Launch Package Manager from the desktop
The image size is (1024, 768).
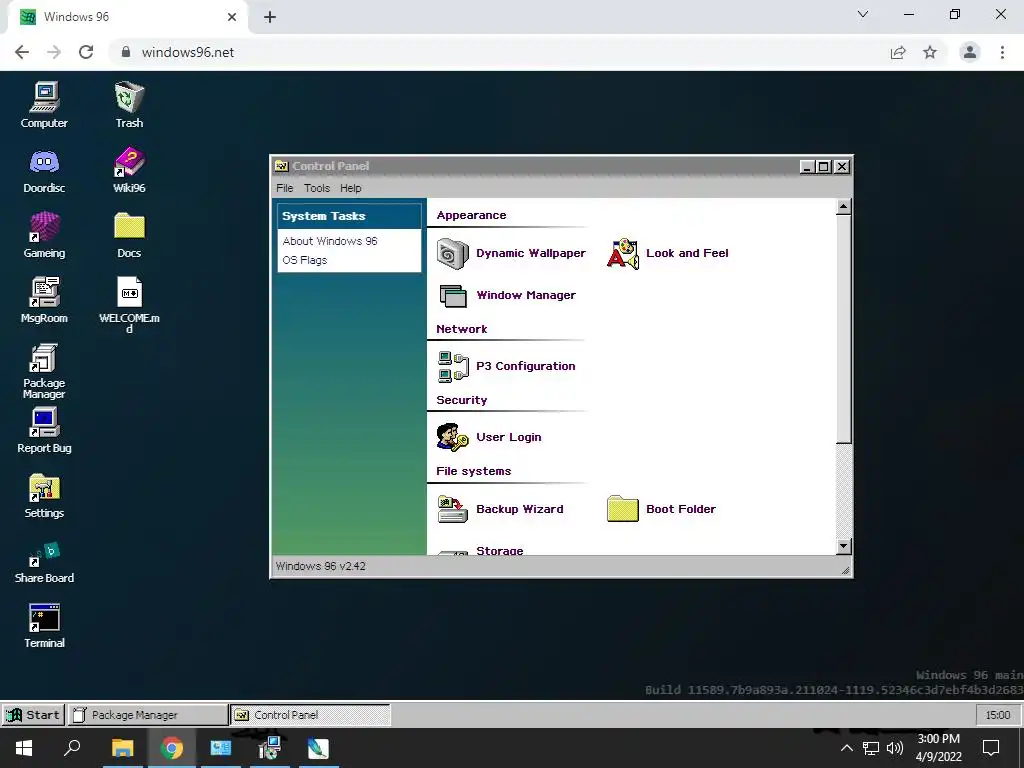[44, 370]
